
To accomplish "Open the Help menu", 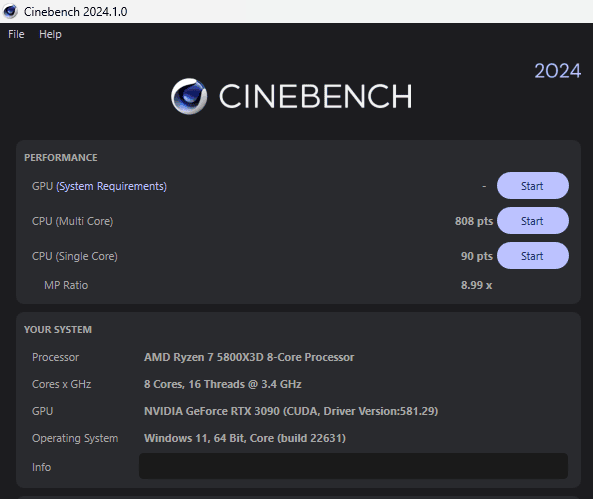I will pos(50,34).
